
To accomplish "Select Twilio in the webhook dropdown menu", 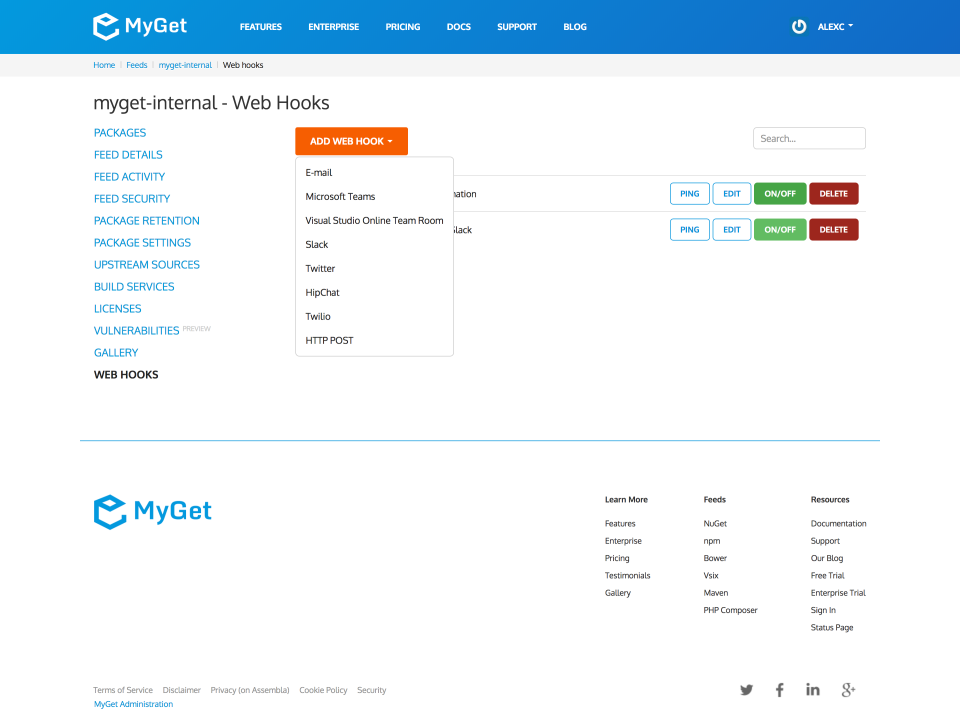I will [x=318, y=316].
